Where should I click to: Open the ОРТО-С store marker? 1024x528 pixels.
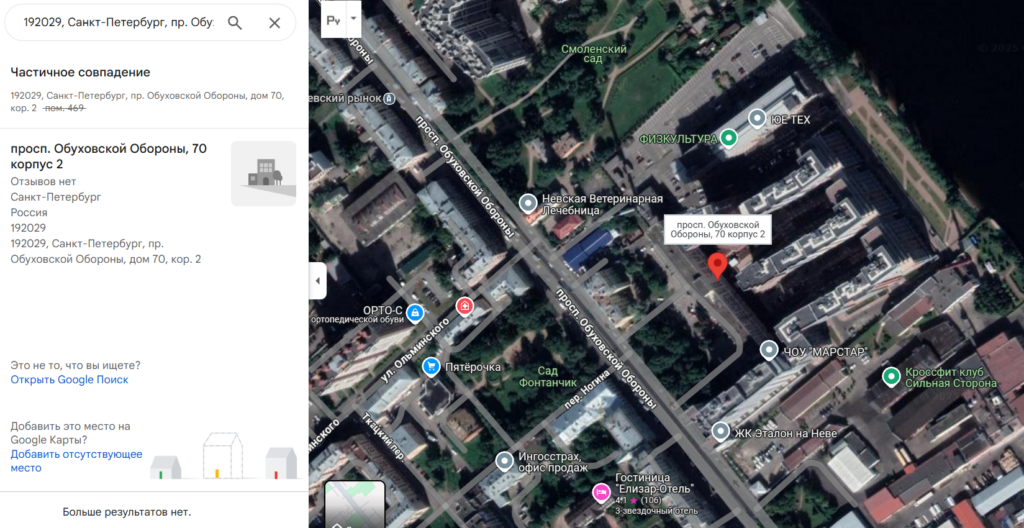415,313
